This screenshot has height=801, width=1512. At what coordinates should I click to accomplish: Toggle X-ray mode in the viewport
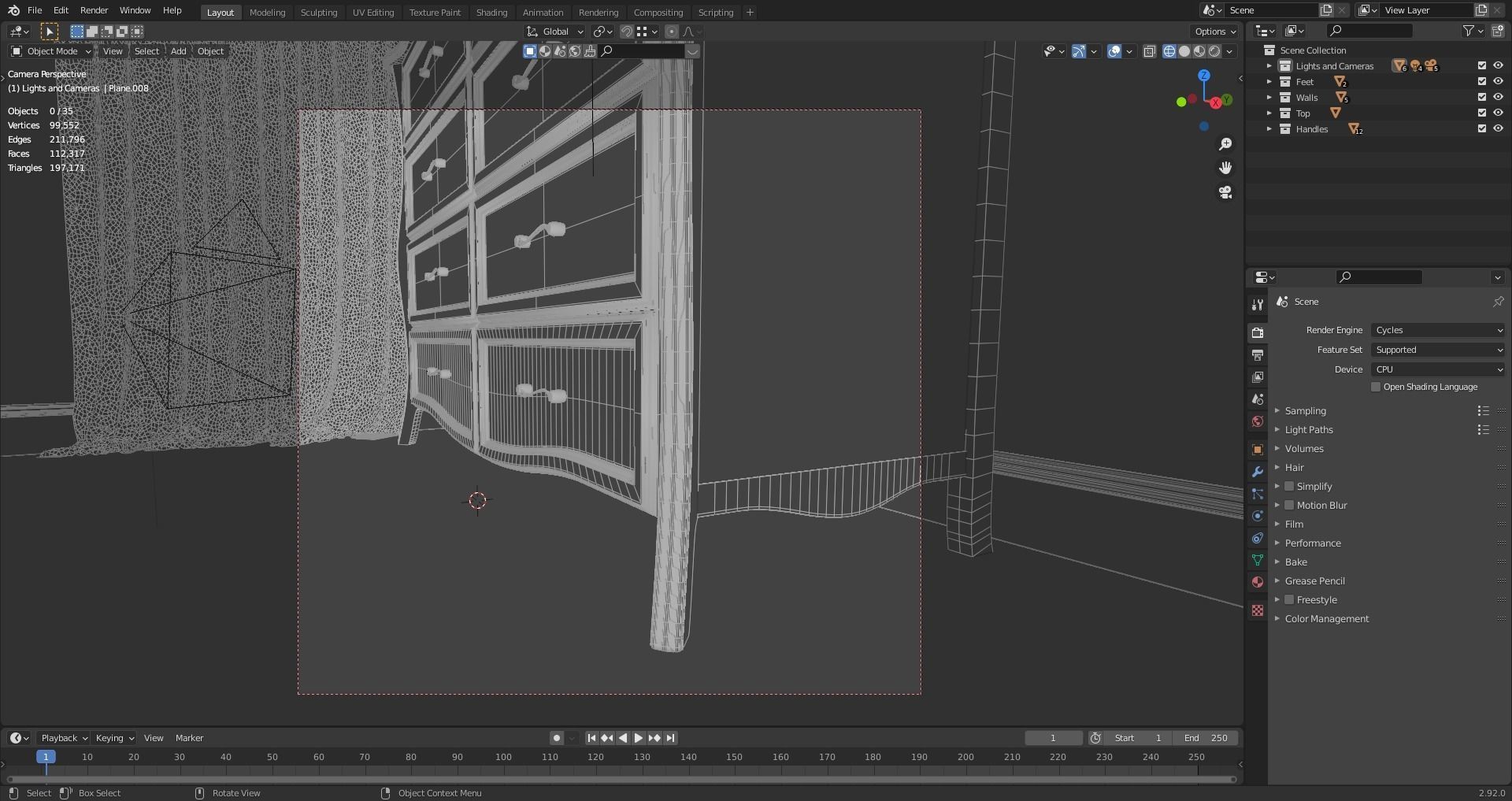(x=1150, y=51)
